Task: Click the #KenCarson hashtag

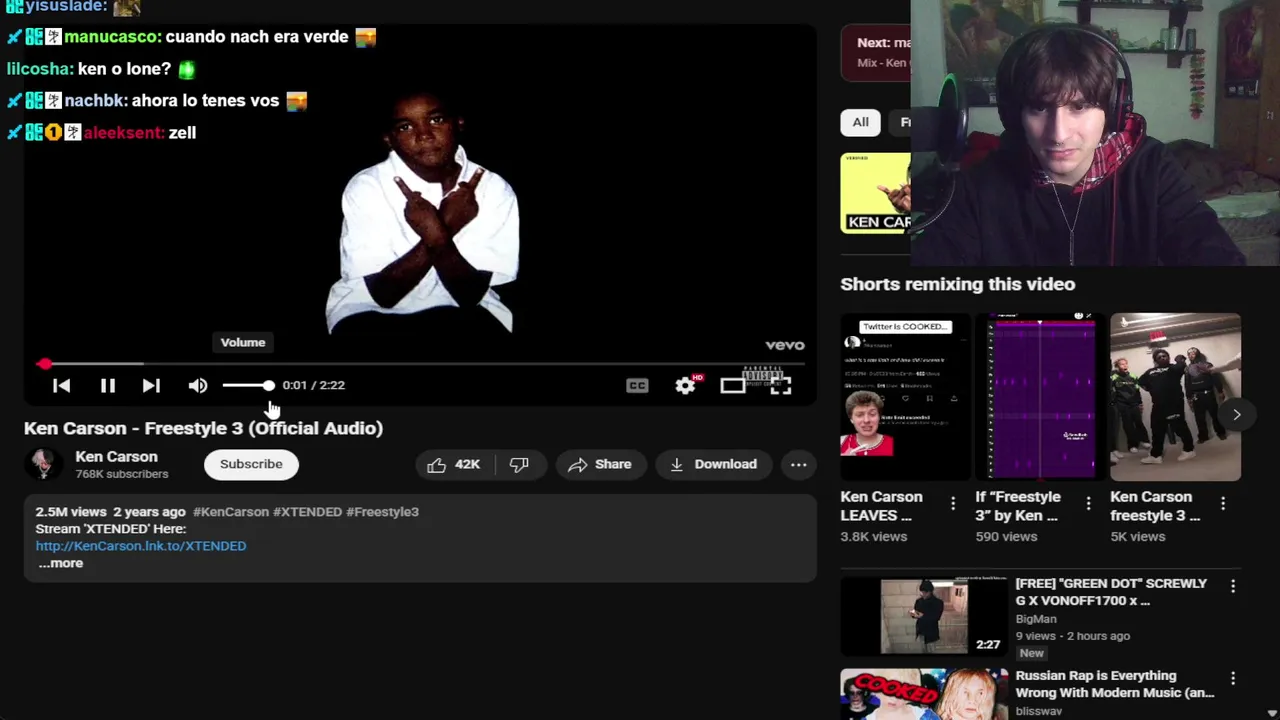Action: [x=231, y=511]
